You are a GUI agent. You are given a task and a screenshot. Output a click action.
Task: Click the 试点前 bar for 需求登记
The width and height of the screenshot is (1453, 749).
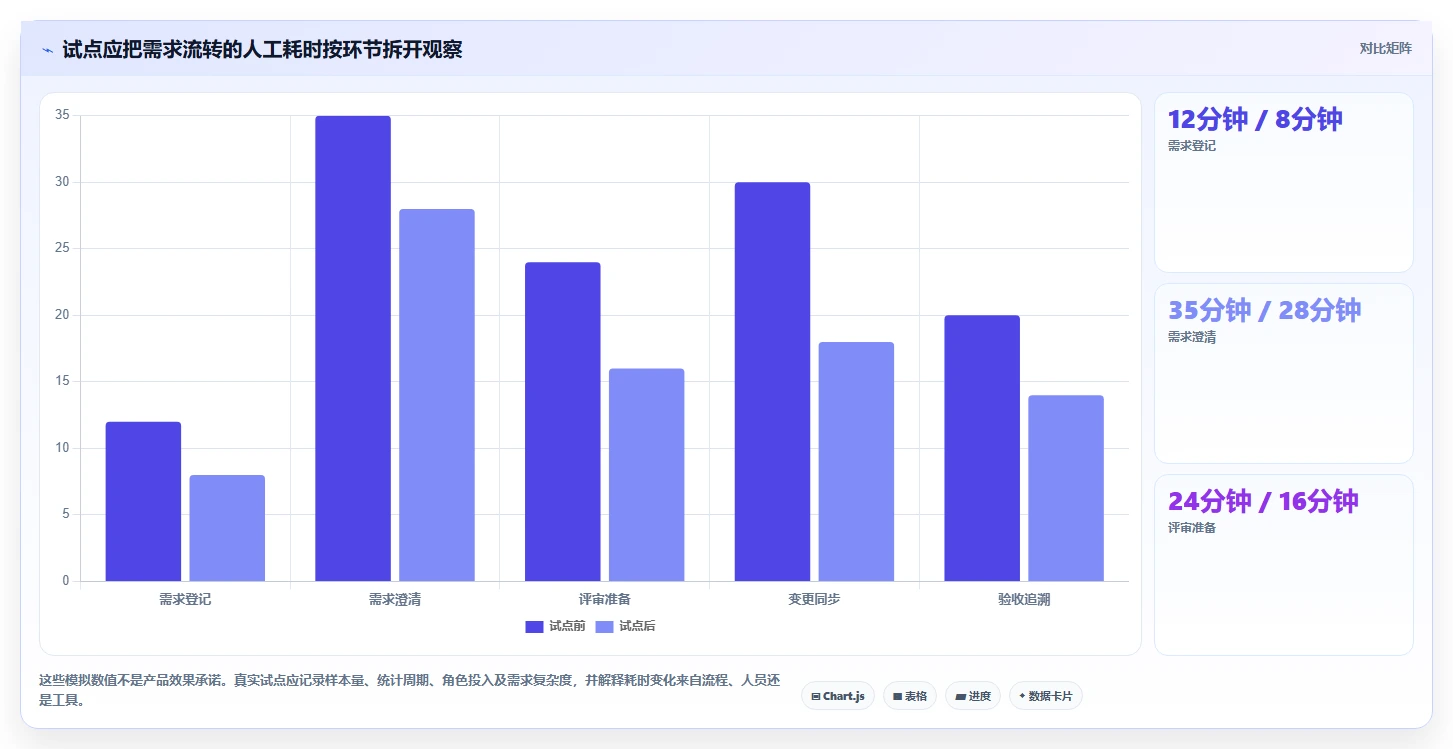(143, 501)
